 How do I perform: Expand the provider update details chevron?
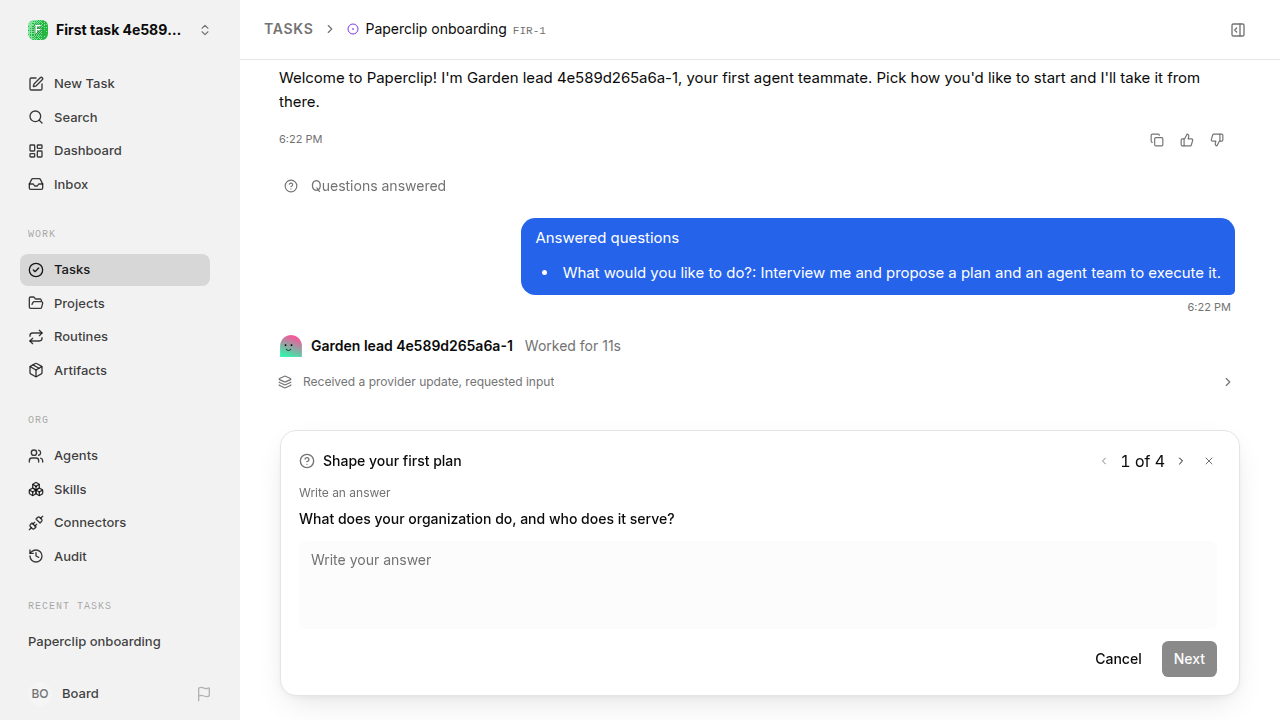pyautogui.click(x=1228, y=382)
